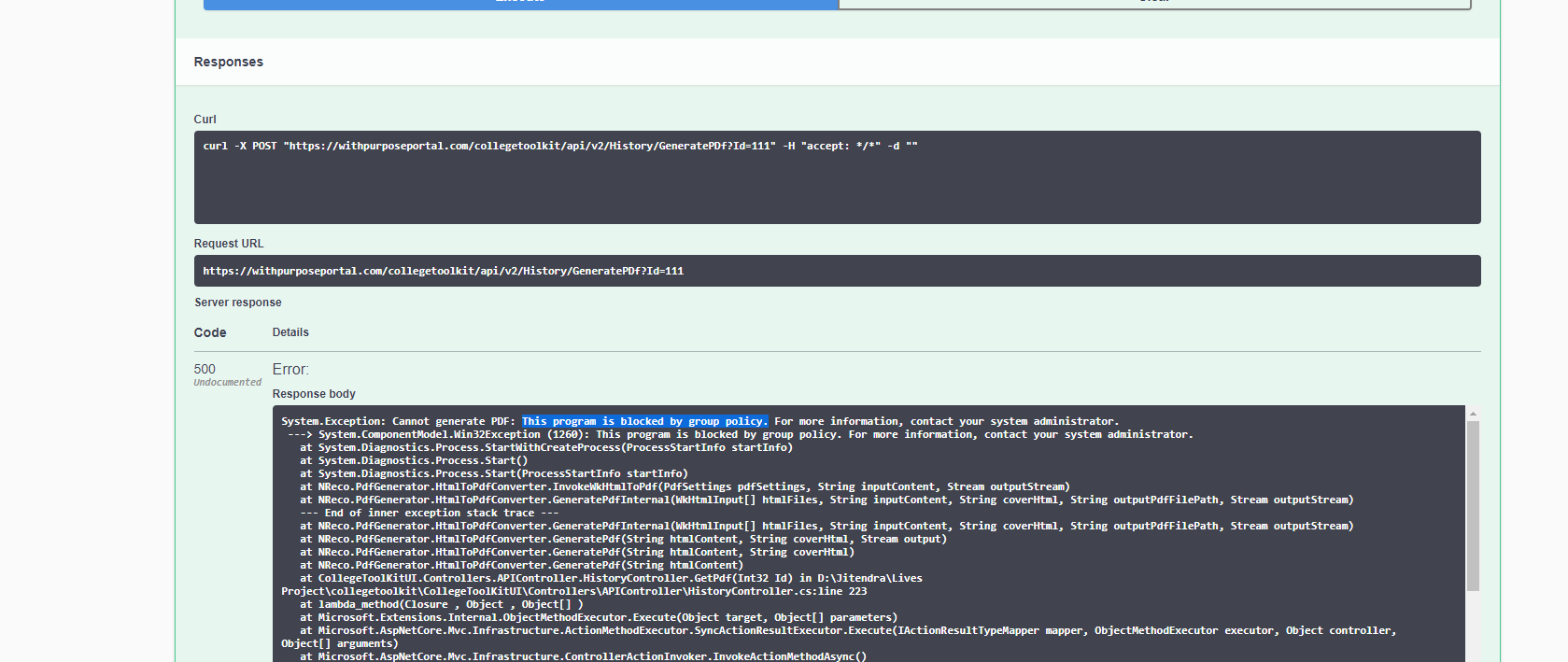
Task: Click the HistoryController.GetPdf(Int32 Id) line
Action: click(611, 578)
